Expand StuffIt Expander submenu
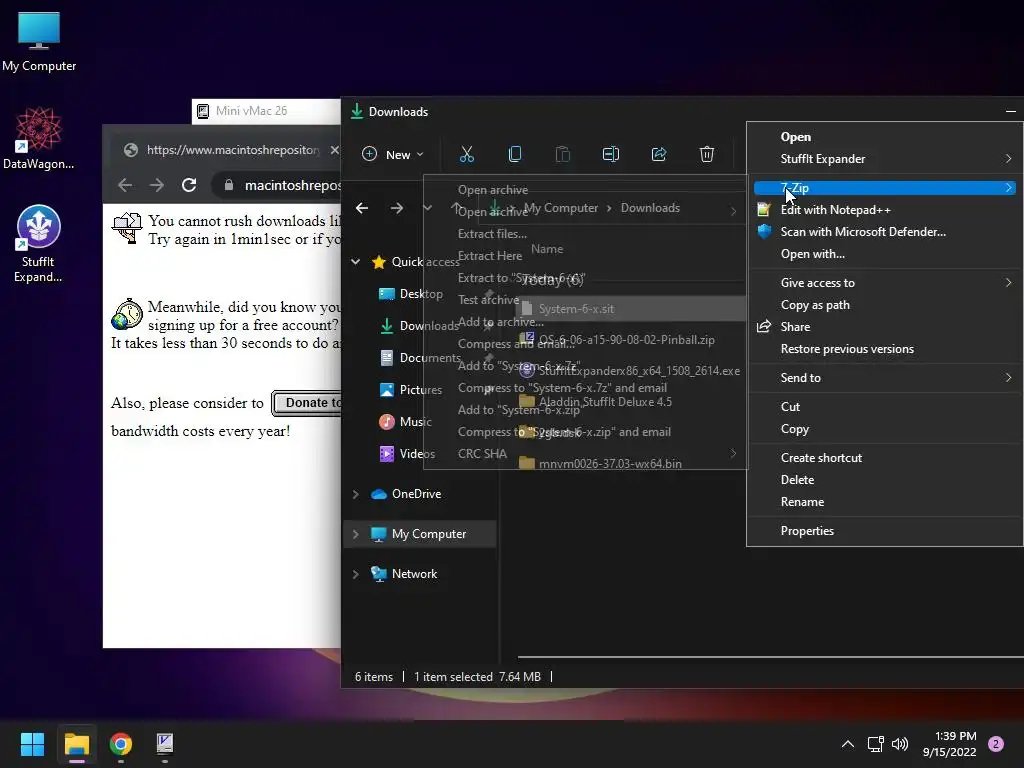Viewport: 1024px width, 768px height. tap(884, 159)
